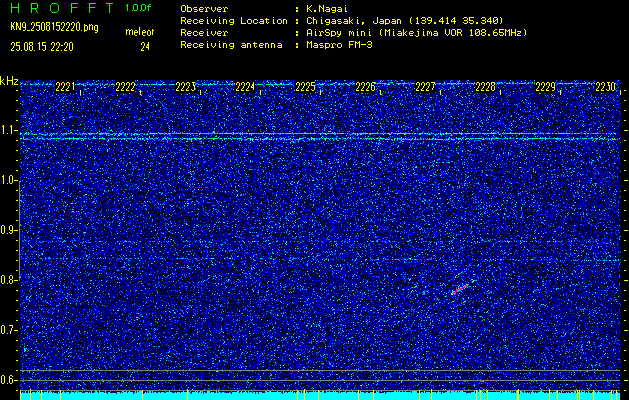Screen dimensions: 629x400
Task: Click the receiving location Chigasaki, Japan
Action: click(353, 20)
